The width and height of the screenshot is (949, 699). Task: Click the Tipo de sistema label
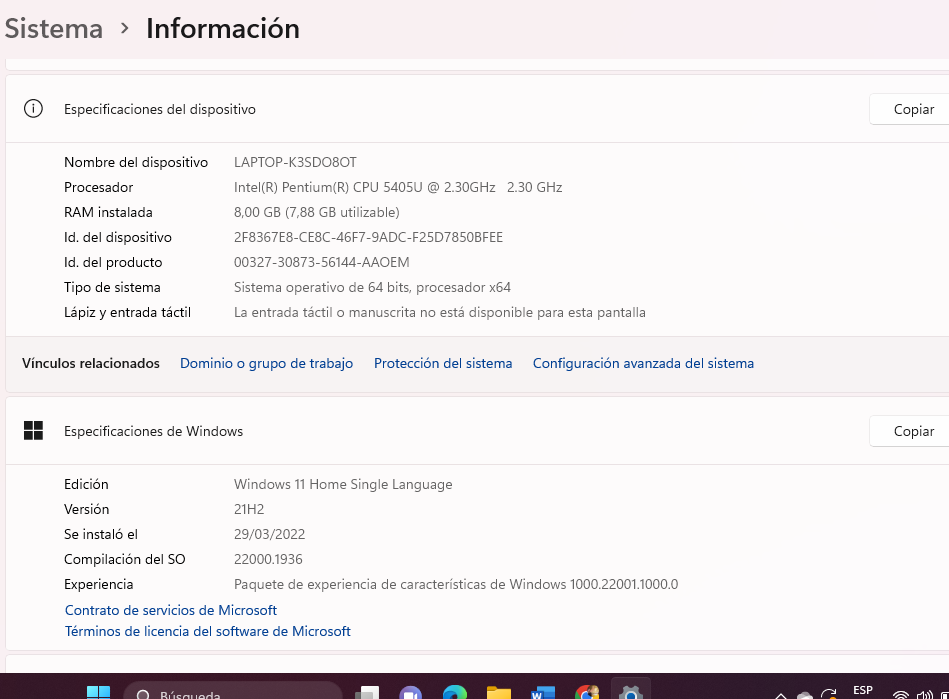coord(113,287)
